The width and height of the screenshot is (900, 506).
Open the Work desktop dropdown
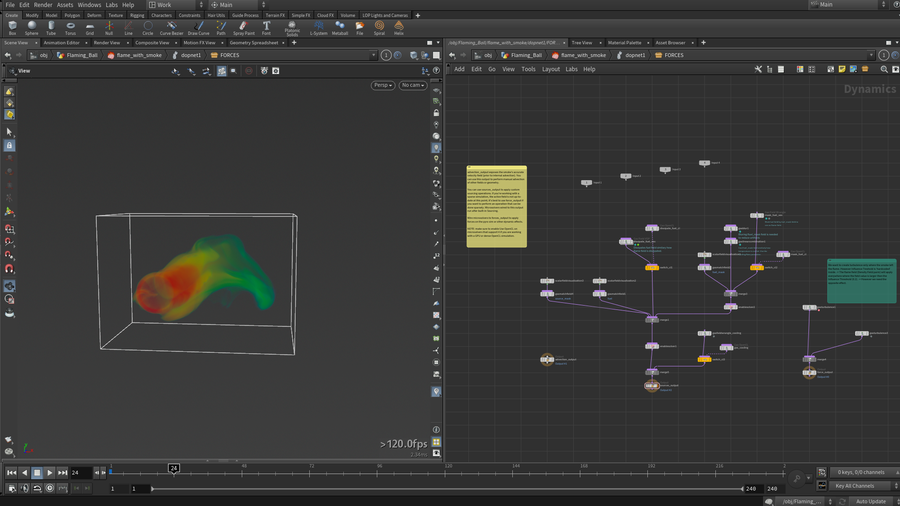(175, 5)
